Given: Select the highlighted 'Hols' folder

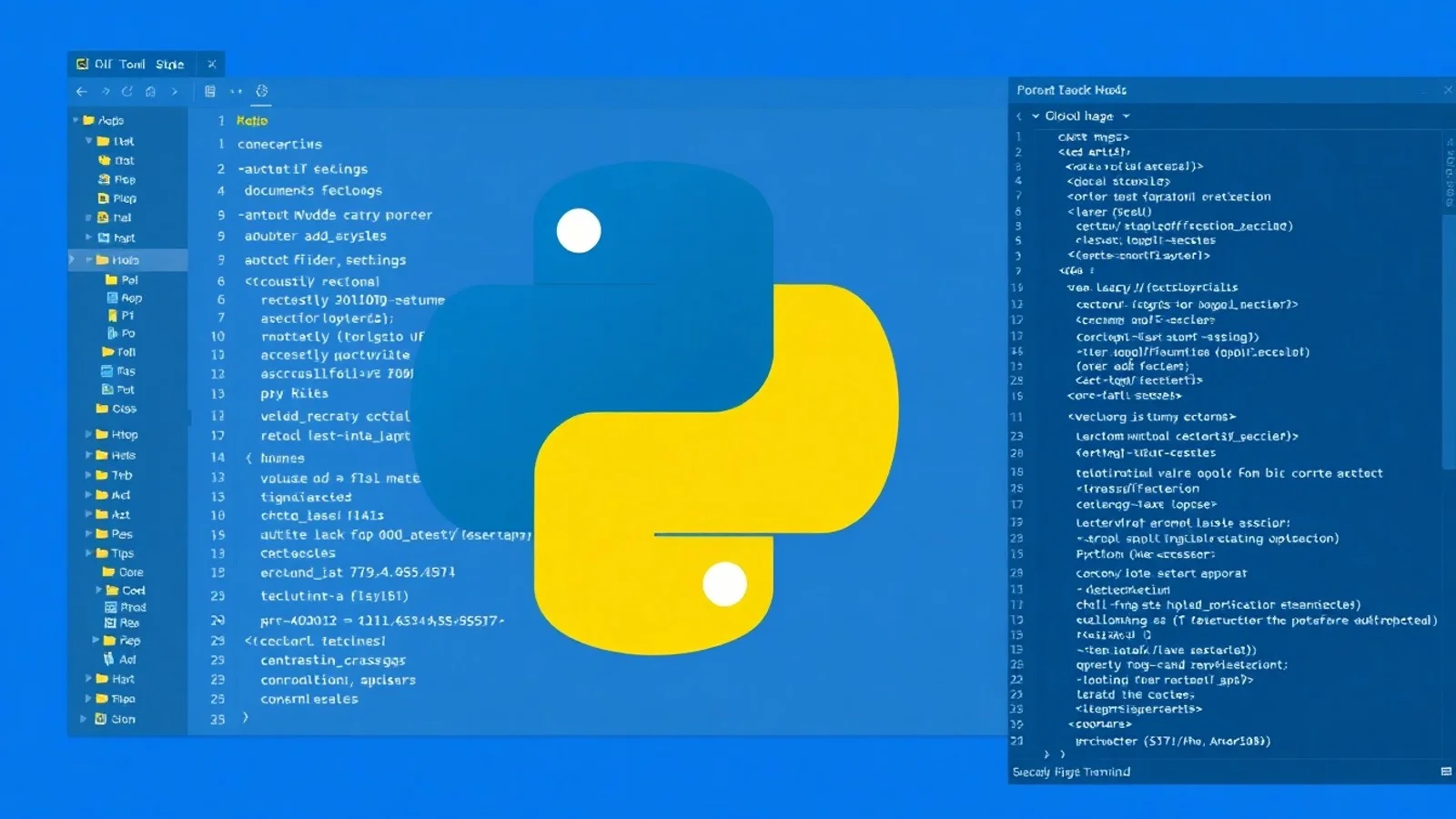Looking at the screenshot, I should [128, 260].
